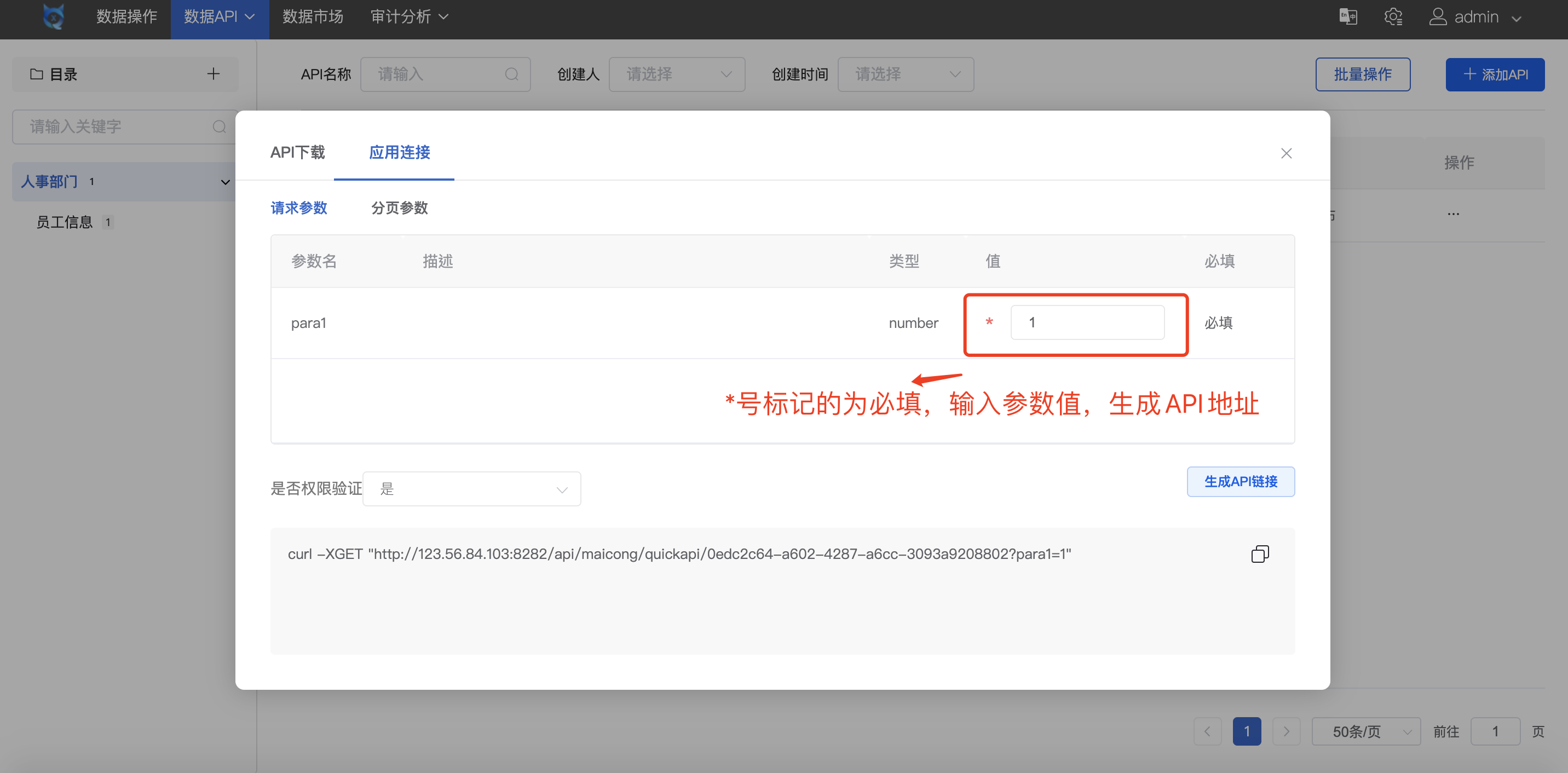This screenshot has width=1568, height=773.
Task: Click the owl logo icon in top bar
Action: point(53,16)
